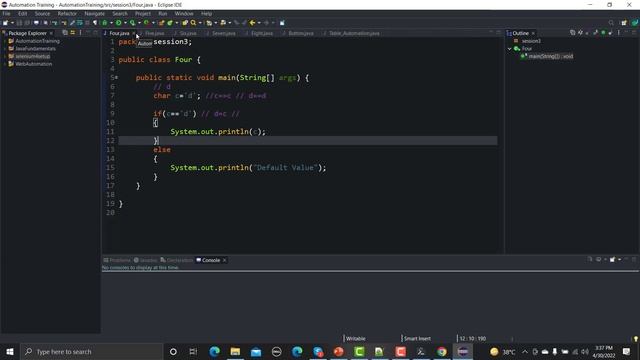Image resolution: width=640 pixels, height=360 pixels.
Task: Open the Search toolbar dropdown arrow
Action: pos(200,23)
